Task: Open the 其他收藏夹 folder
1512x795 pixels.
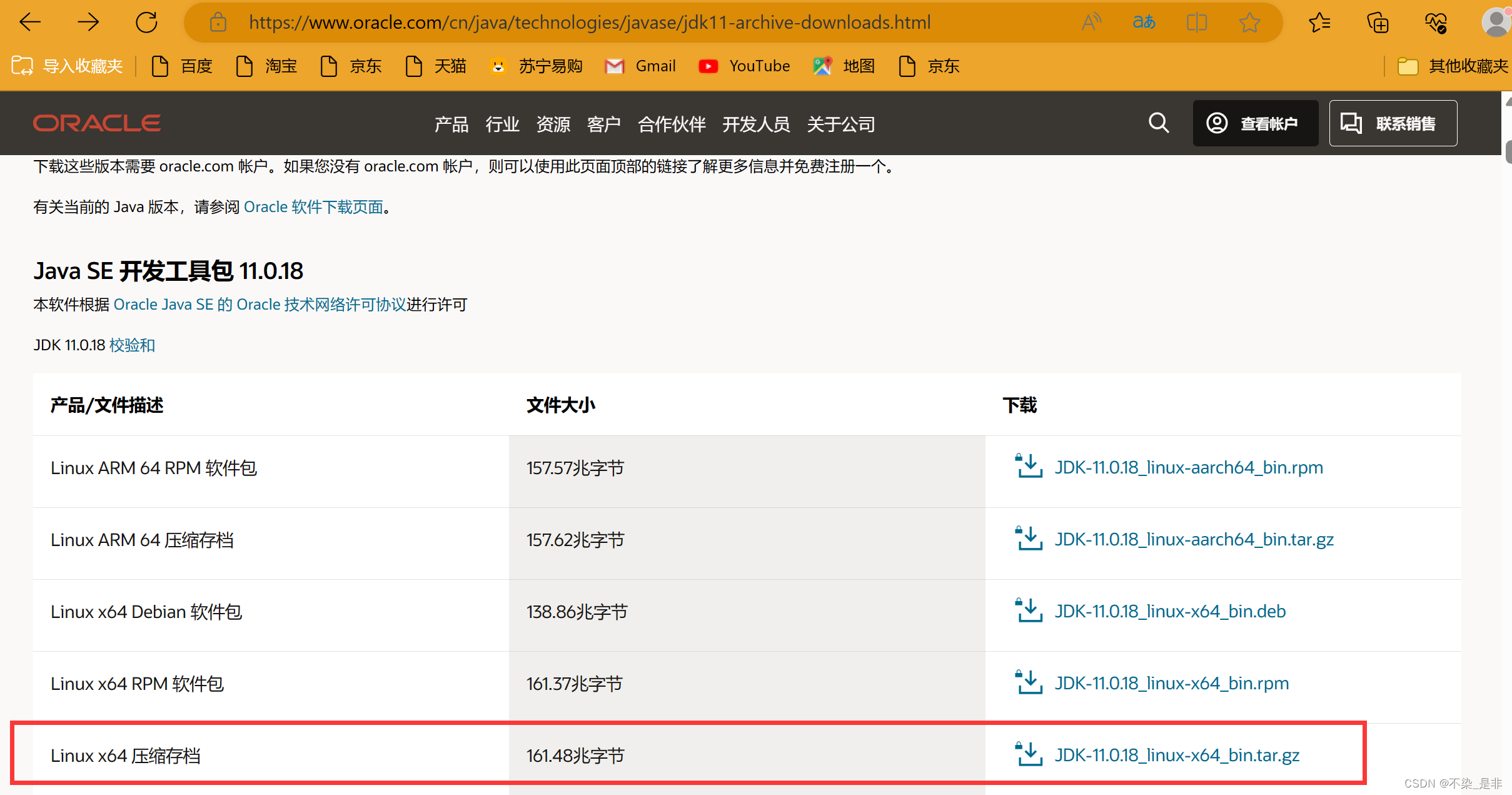Action: [x=1453, y=66]
